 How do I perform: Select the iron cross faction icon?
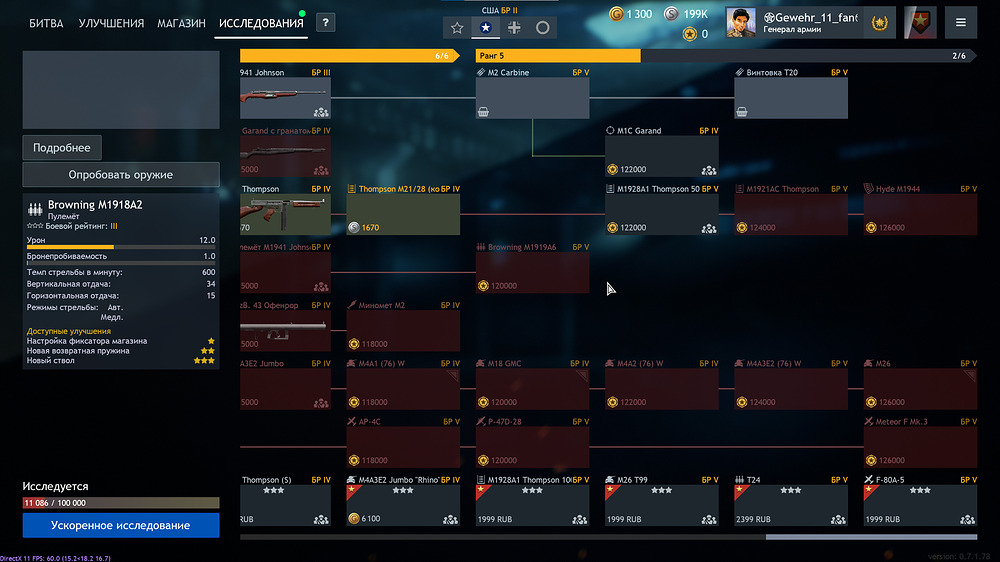click(x=514, y=28)
